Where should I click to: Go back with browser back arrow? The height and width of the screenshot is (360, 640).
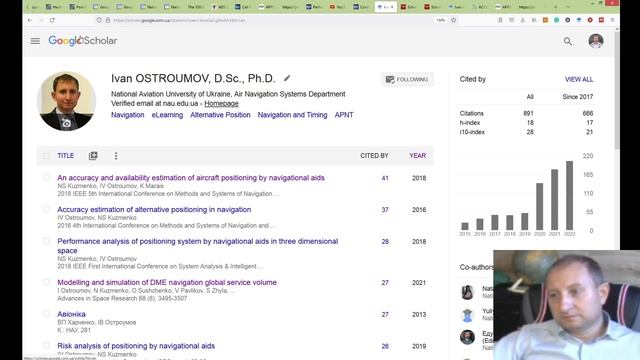(x=30, y=20)
